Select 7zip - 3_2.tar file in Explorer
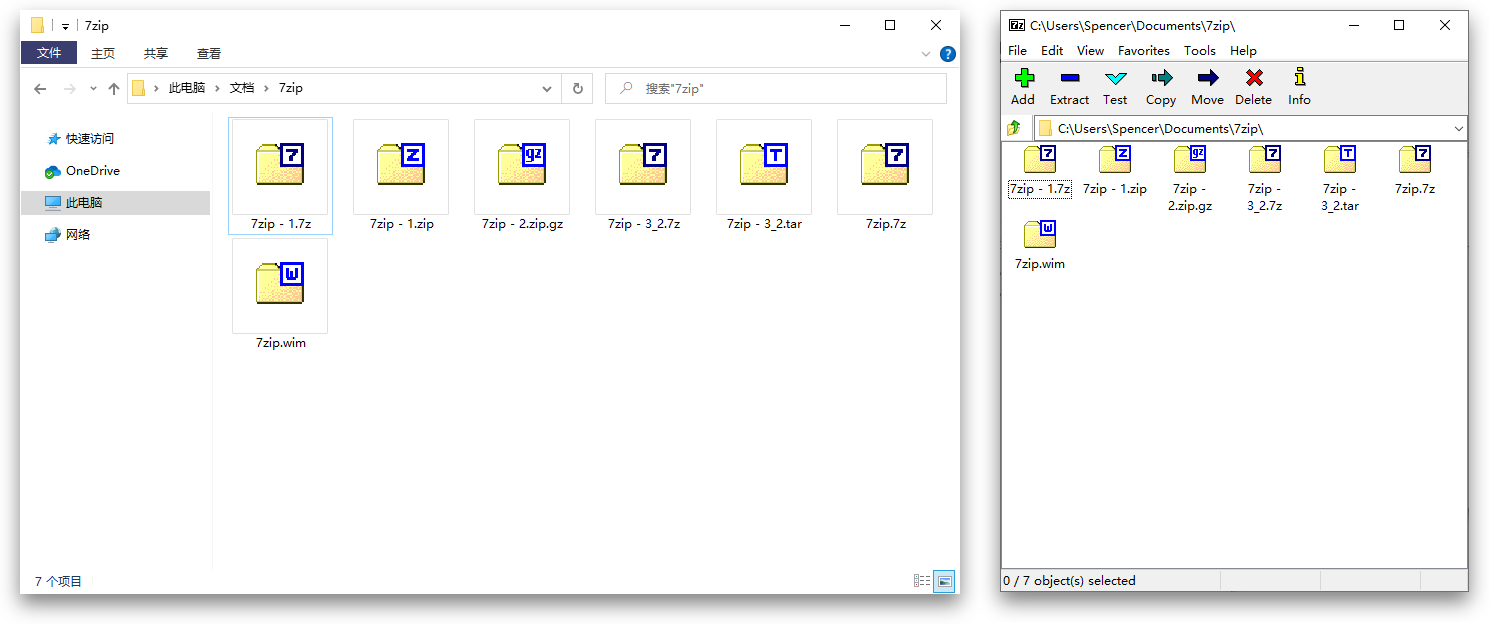1489x624 pixels. click(764, 175)
